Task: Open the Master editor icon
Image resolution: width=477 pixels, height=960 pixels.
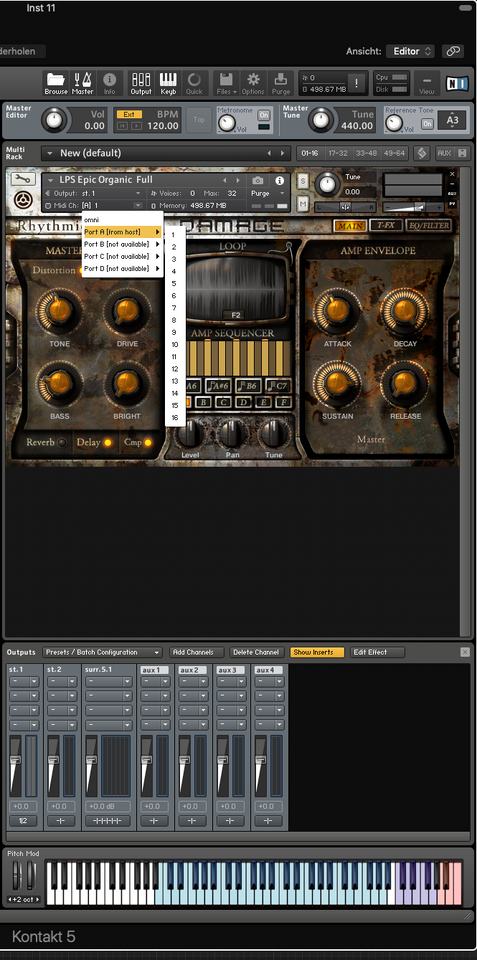Action: pos(82,83)
